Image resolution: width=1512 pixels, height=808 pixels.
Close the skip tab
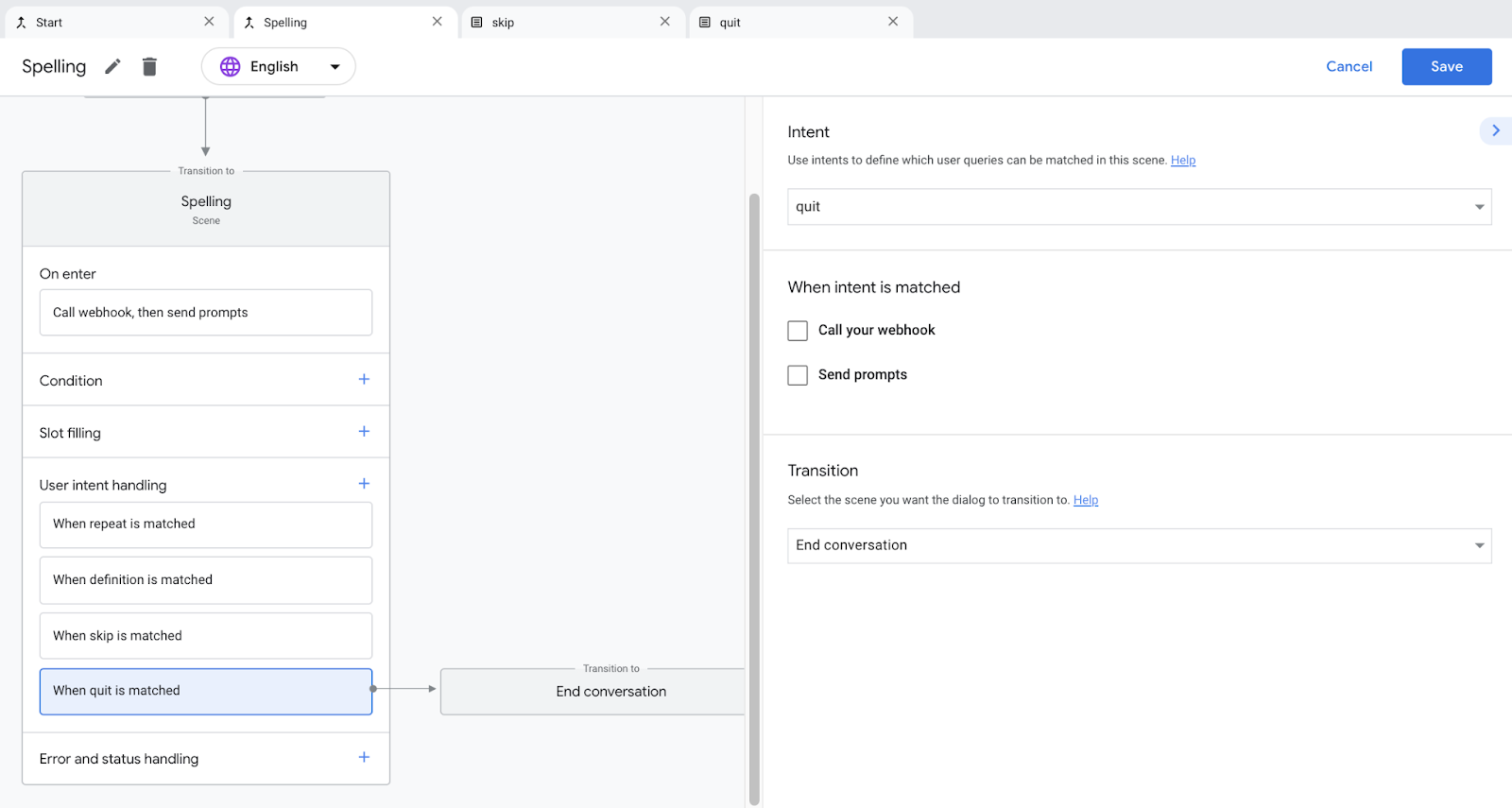click(x=665, y=22)
